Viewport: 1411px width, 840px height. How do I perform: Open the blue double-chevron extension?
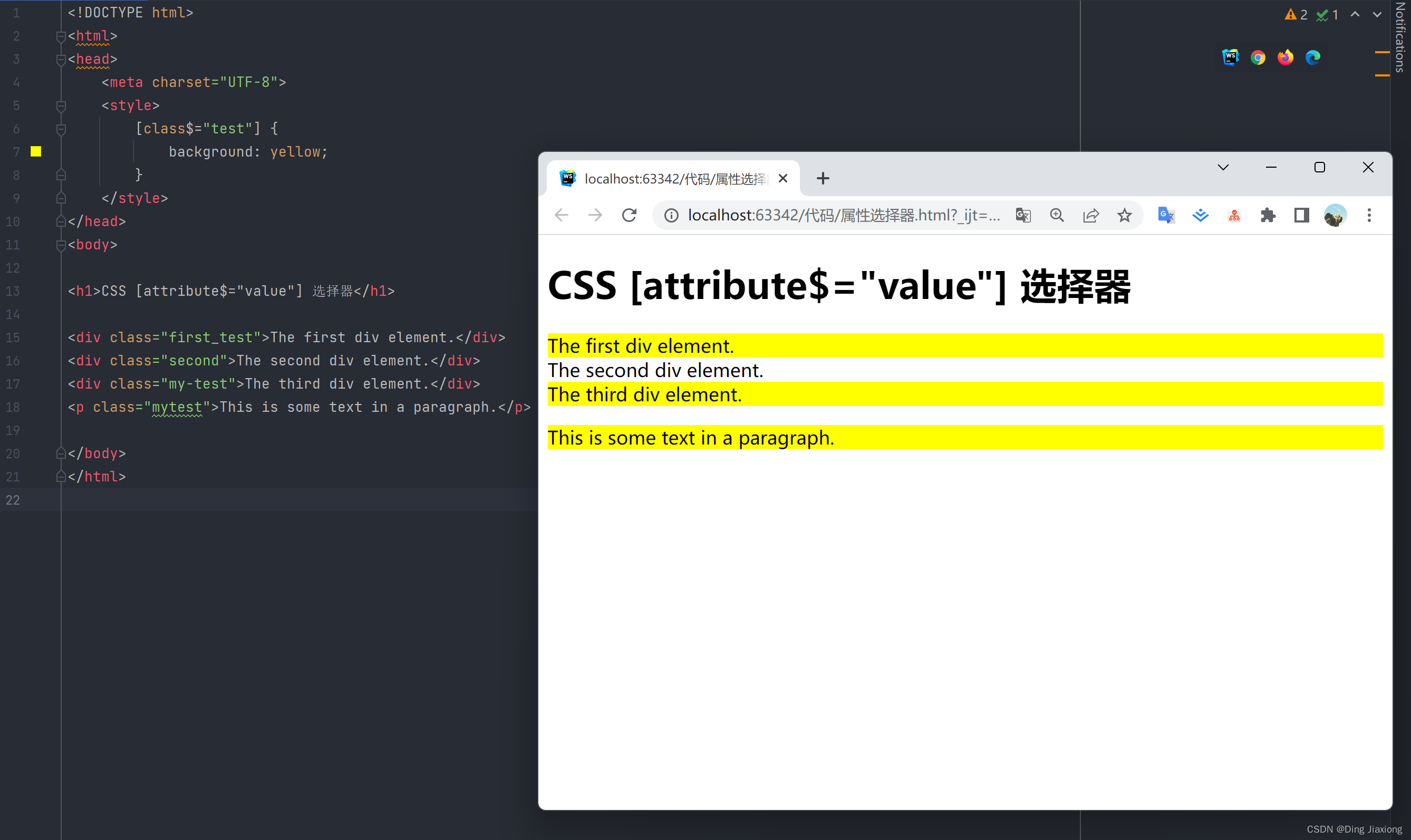click(1201, 216)
